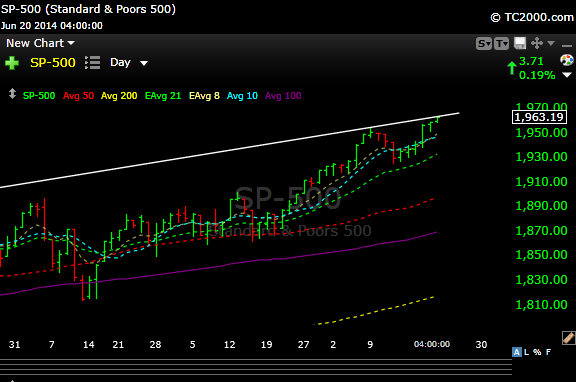
Task: Click the 30 date axis label
Action: point(481,345)
